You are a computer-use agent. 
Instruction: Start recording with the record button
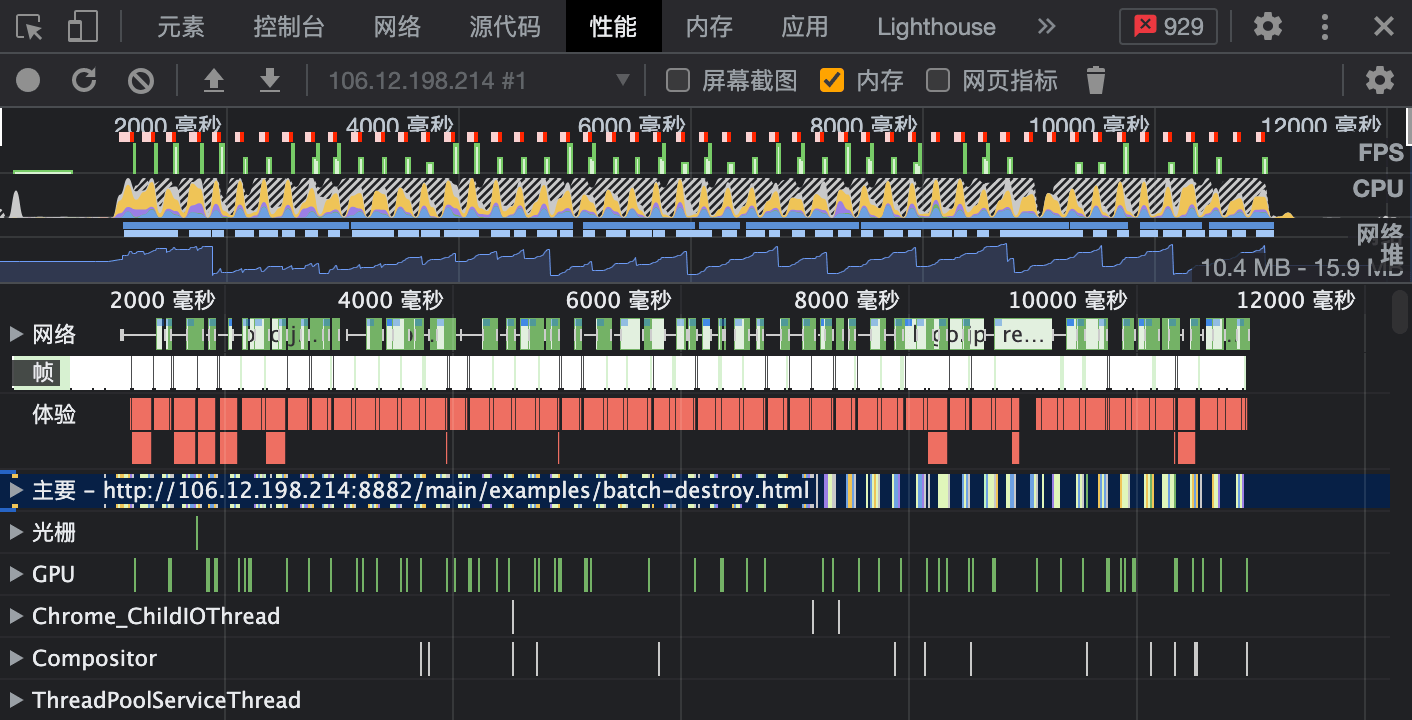[28, 80]
